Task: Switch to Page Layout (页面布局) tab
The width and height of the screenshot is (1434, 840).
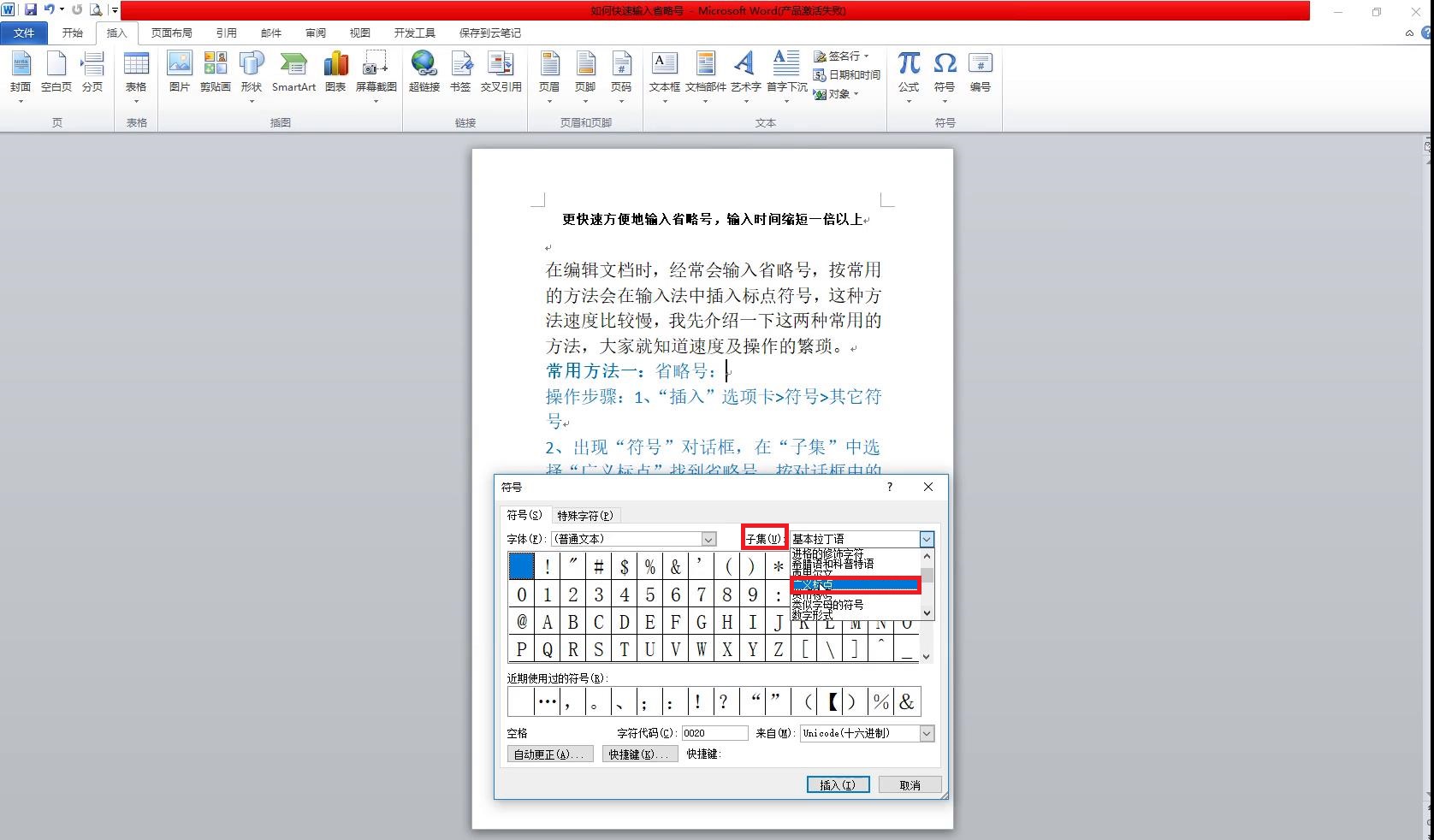Action: click(x=172, y=33)
